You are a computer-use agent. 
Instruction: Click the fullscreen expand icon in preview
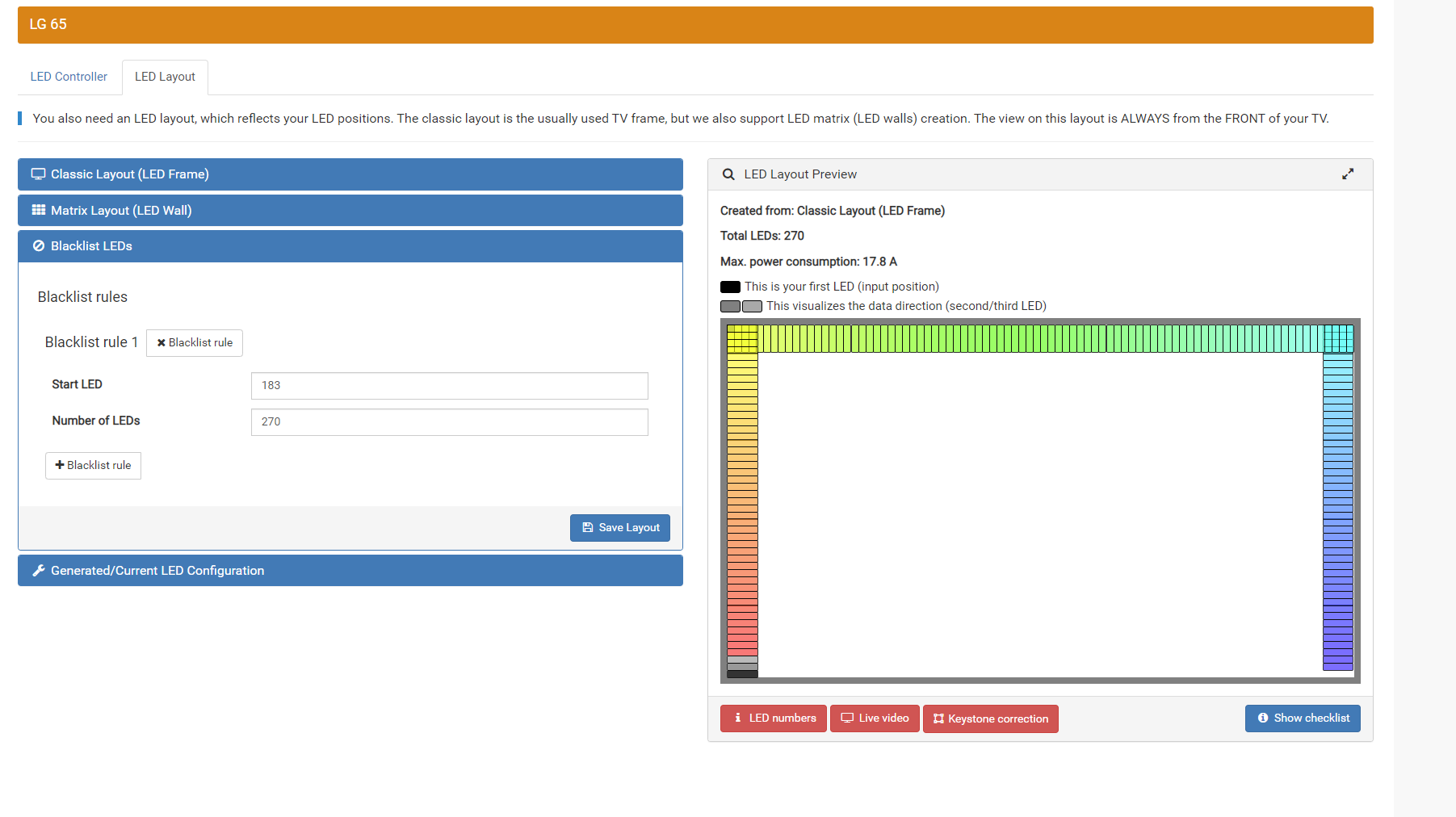(1347, 174)
